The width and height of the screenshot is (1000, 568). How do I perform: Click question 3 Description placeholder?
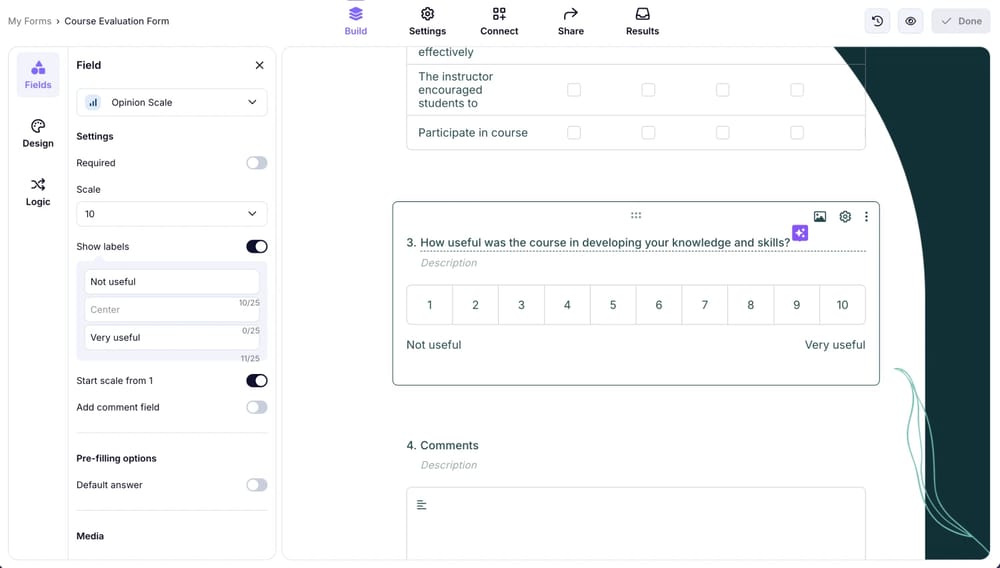click(448, 263)
